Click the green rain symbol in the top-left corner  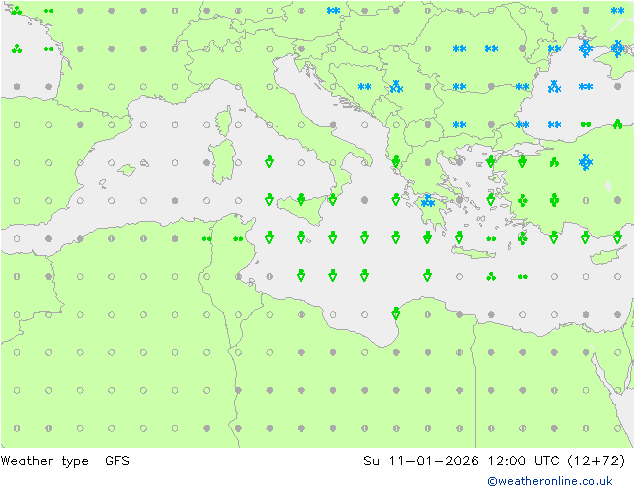[x=17, y=11]
